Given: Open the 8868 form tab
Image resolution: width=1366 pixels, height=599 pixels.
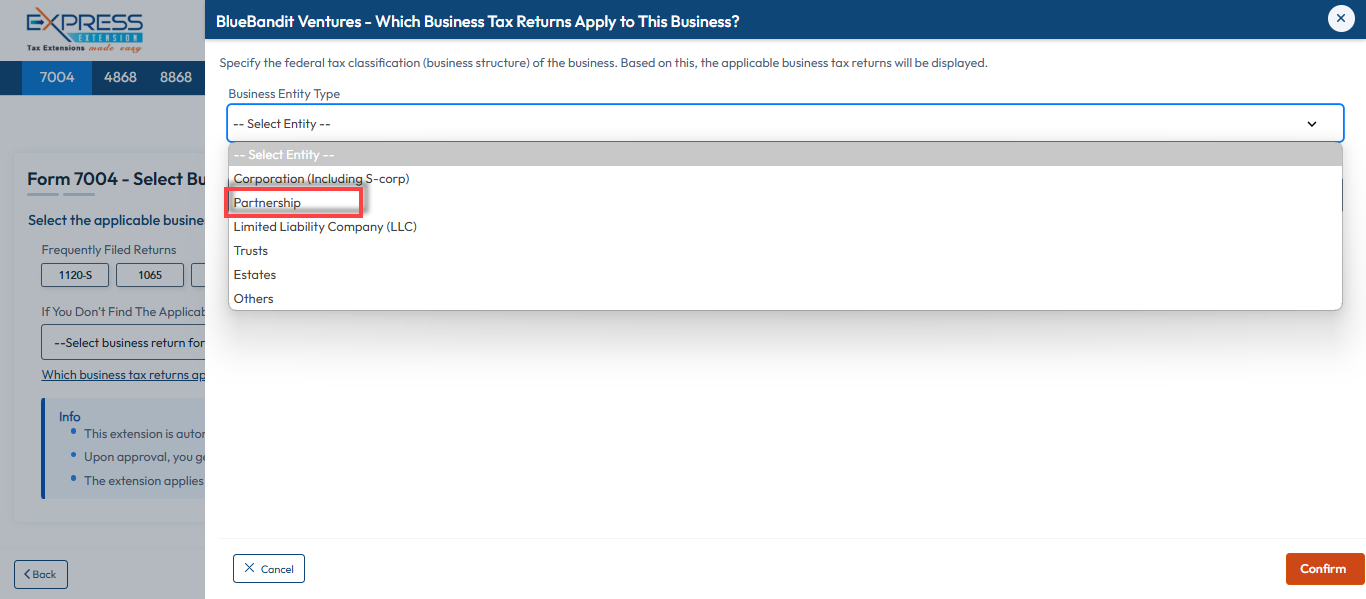Looking at the screenshot, I should click(176, 77).
